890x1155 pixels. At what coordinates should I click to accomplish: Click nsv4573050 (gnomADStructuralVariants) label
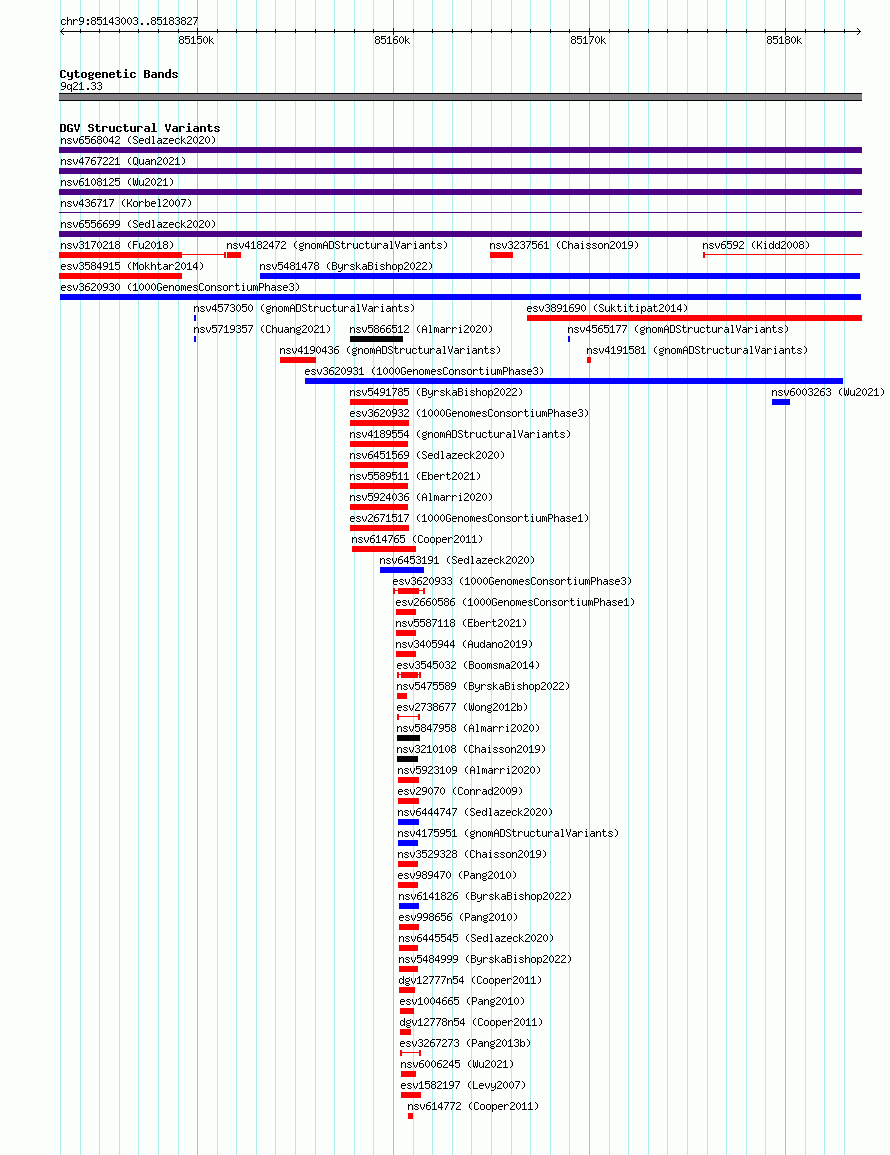(x=304, y=309)
